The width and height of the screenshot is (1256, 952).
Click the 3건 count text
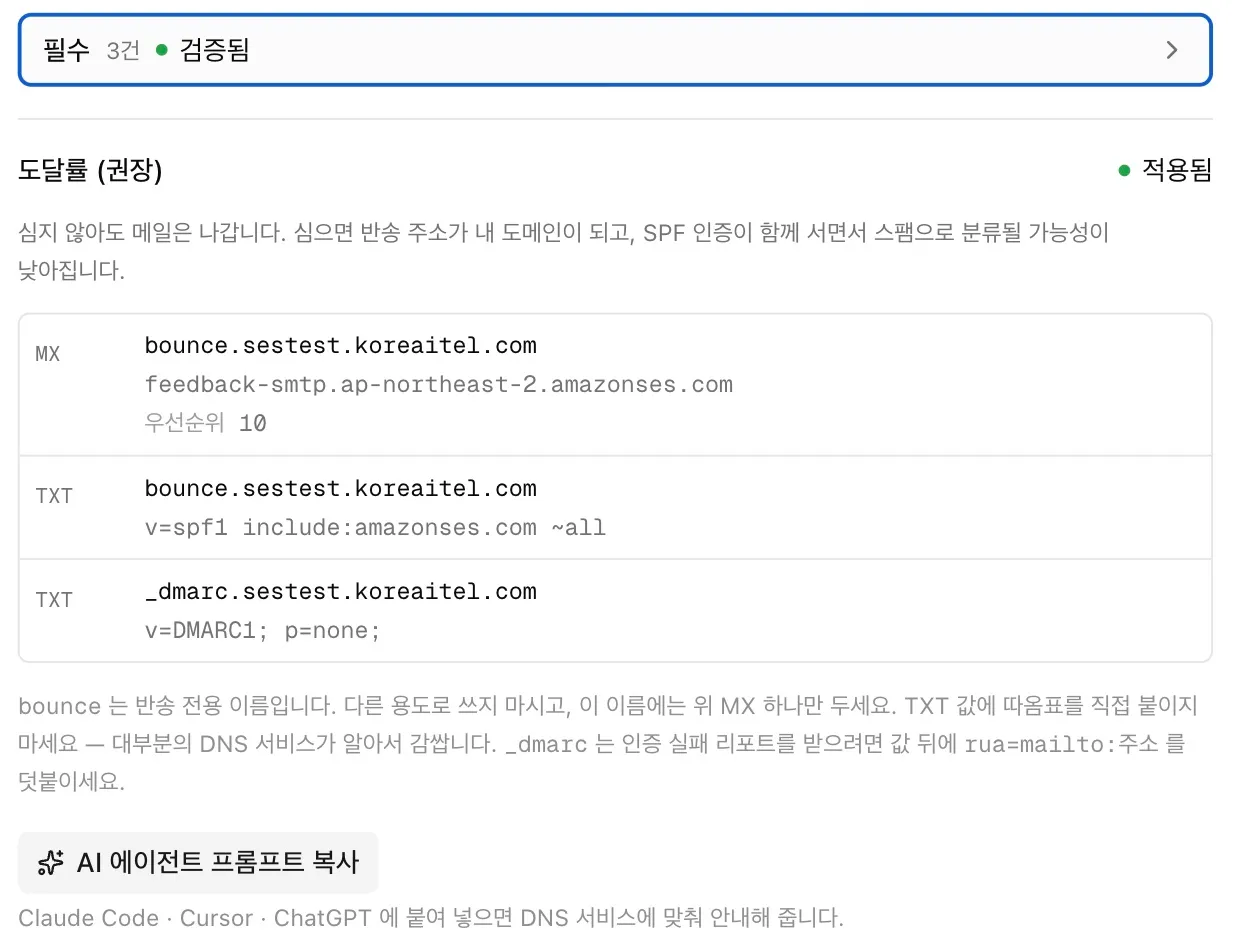coord(123,50)
